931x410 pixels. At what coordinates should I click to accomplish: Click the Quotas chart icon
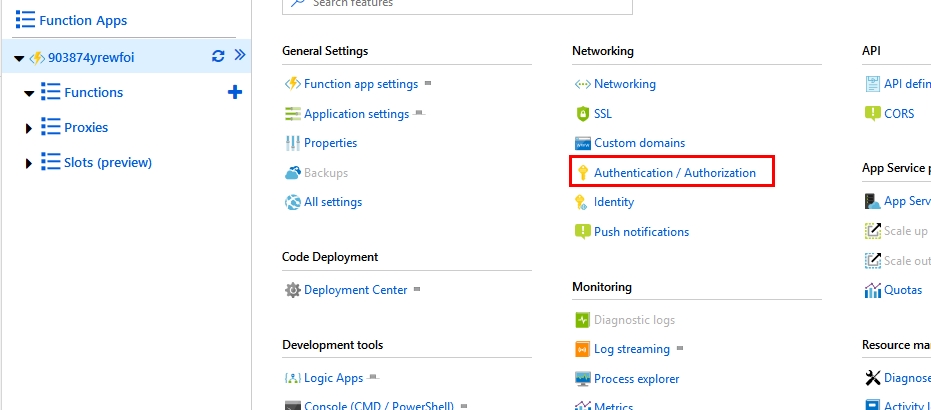[872, 290]
